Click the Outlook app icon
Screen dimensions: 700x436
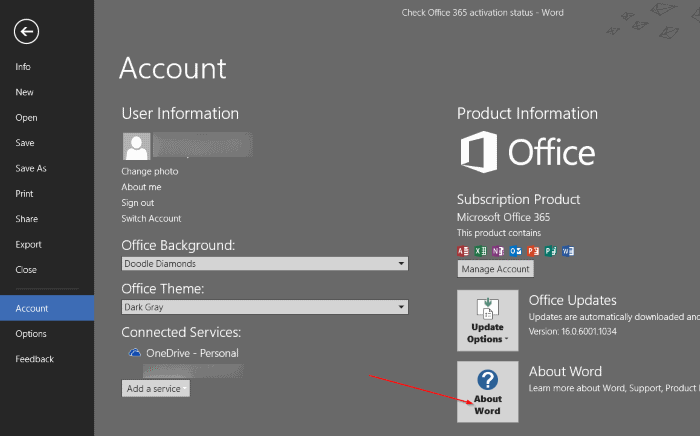click(515, 251)
